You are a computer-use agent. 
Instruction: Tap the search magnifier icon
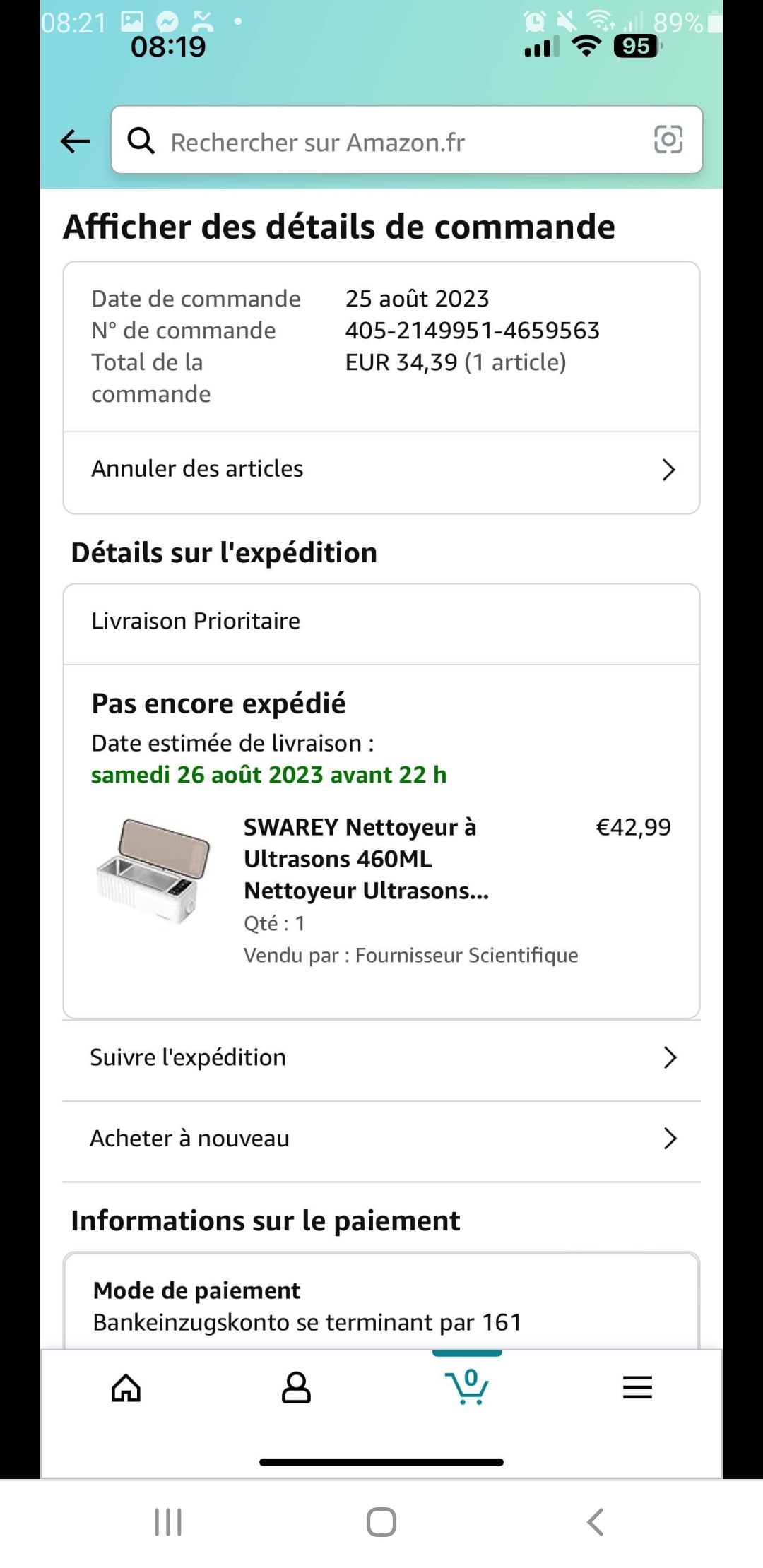click(141, 141)
